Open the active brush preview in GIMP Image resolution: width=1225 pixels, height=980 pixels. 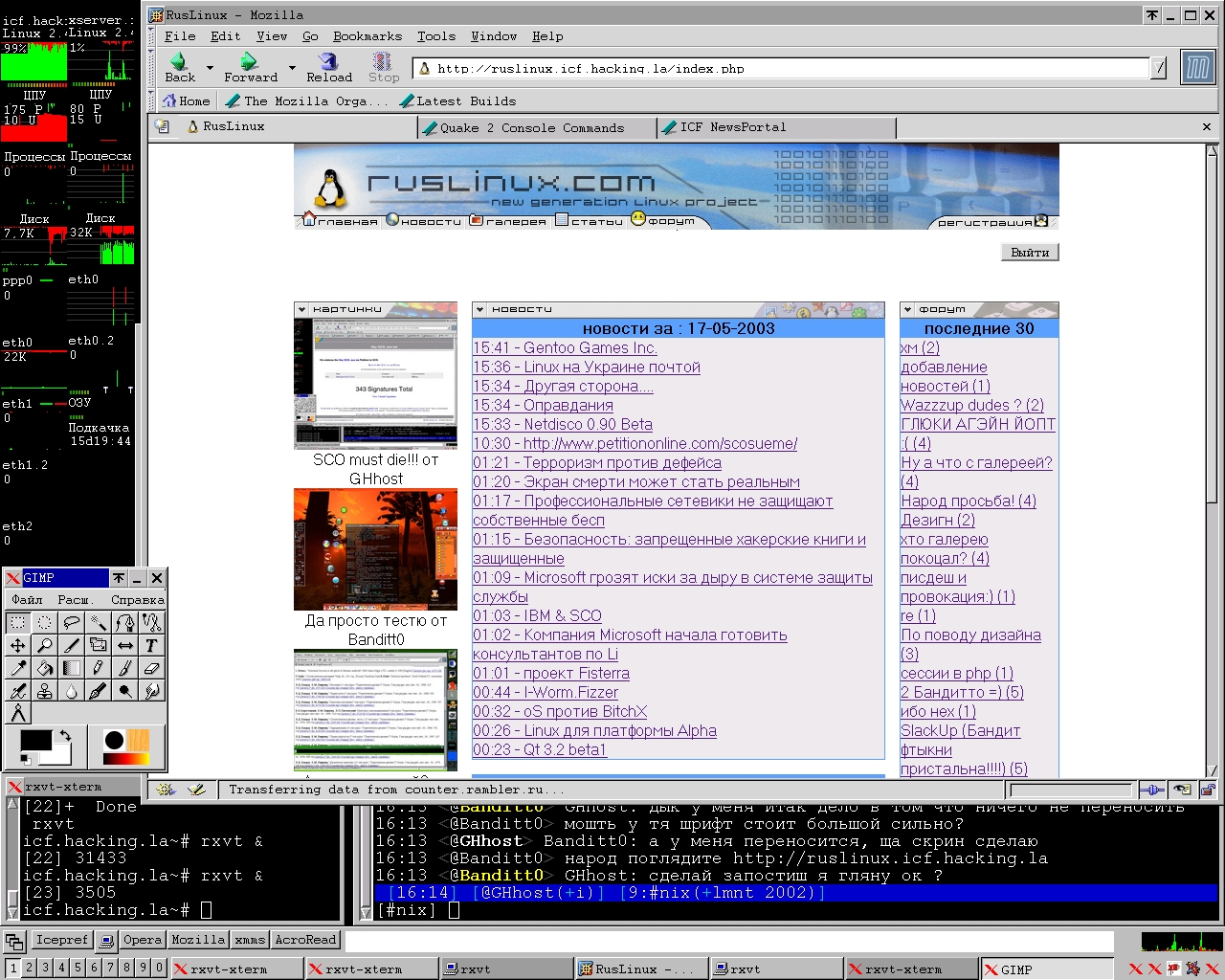coord(114,740)
